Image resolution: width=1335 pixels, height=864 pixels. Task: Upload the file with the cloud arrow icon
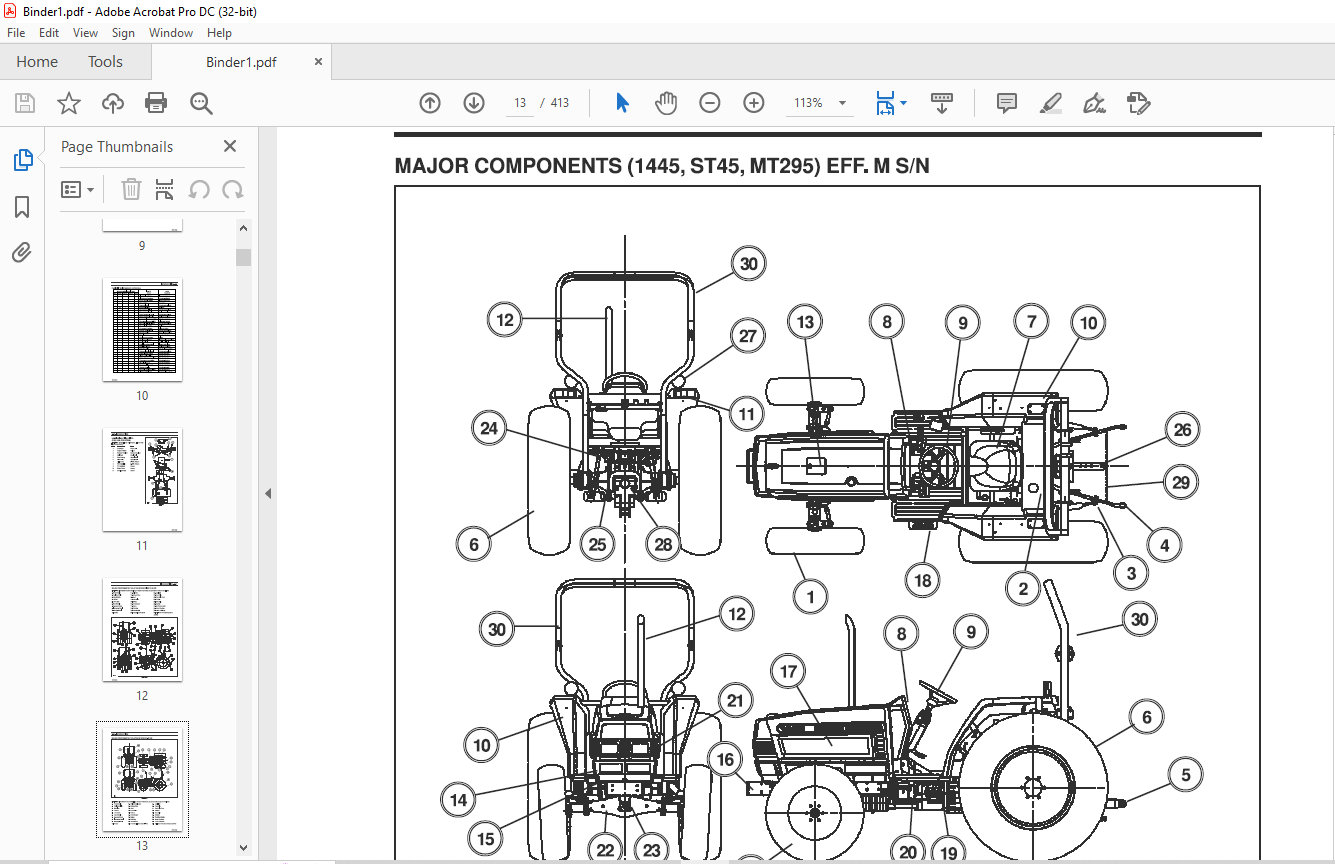click(113, 103)
